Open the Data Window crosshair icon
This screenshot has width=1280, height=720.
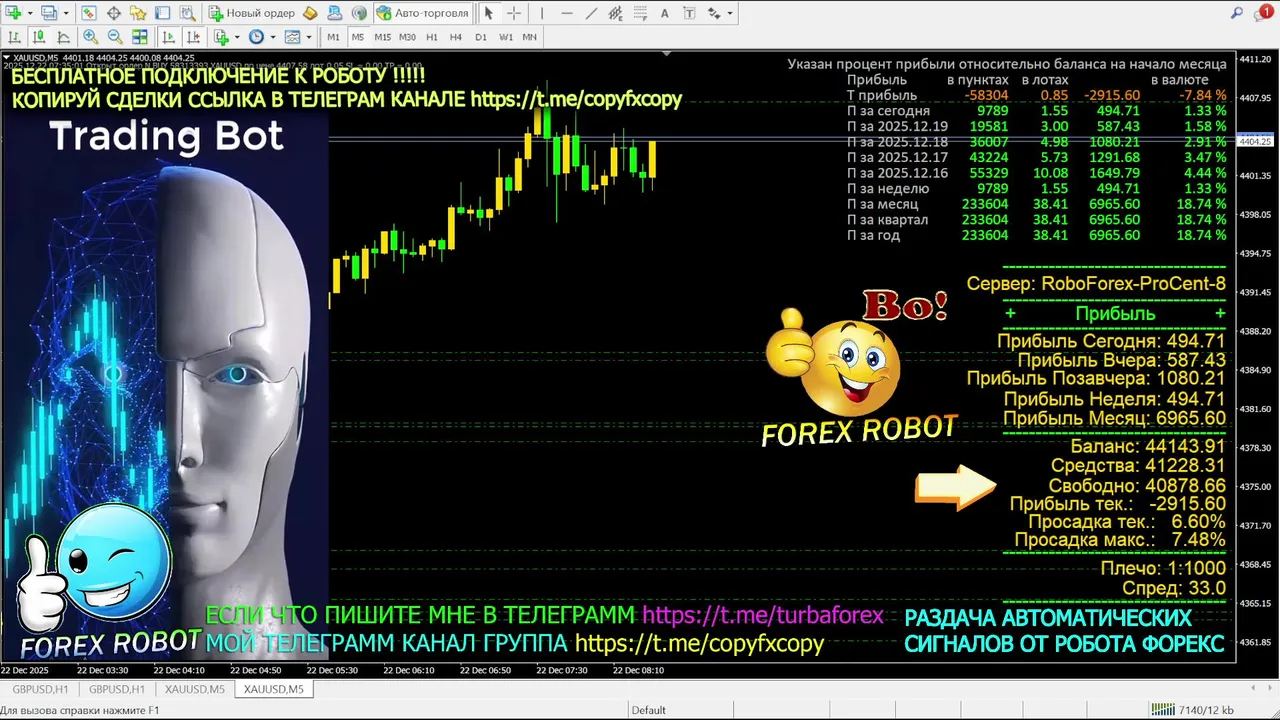[114, 13]
